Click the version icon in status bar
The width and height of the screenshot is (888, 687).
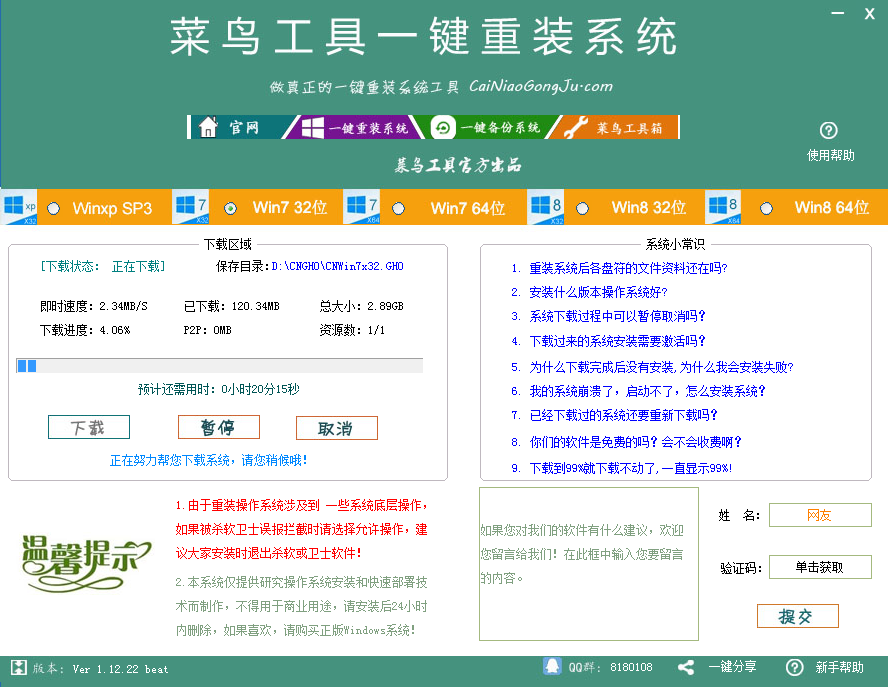(x=19, y=667)
